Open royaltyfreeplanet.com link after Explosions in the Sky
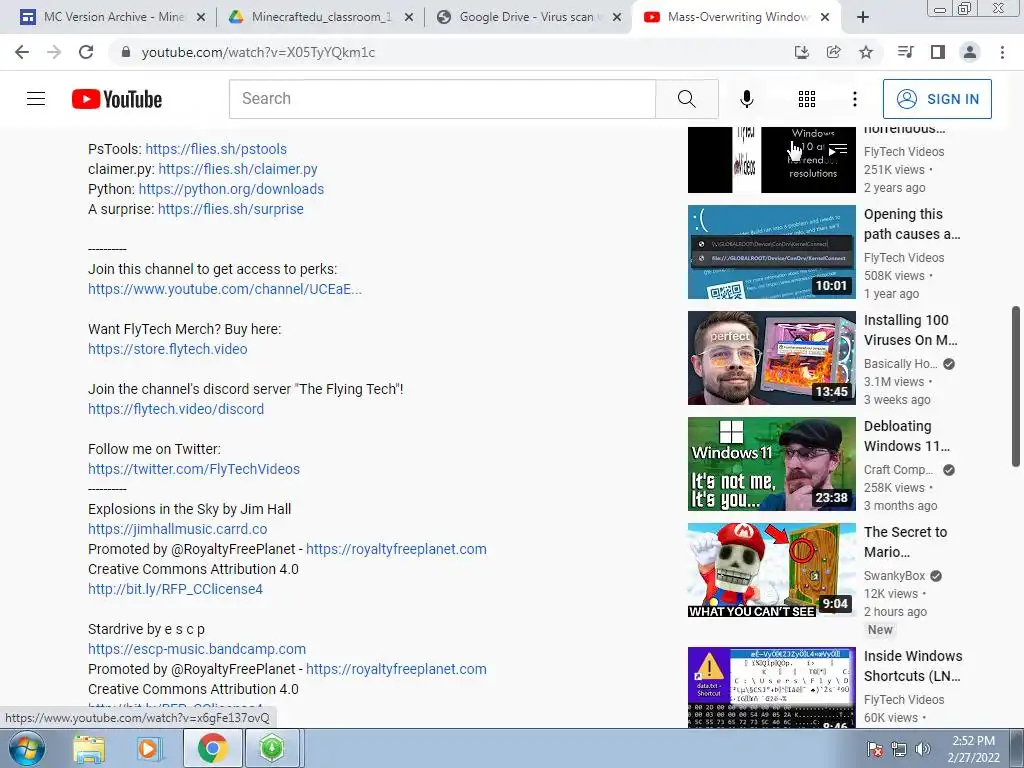 (396, 549)
